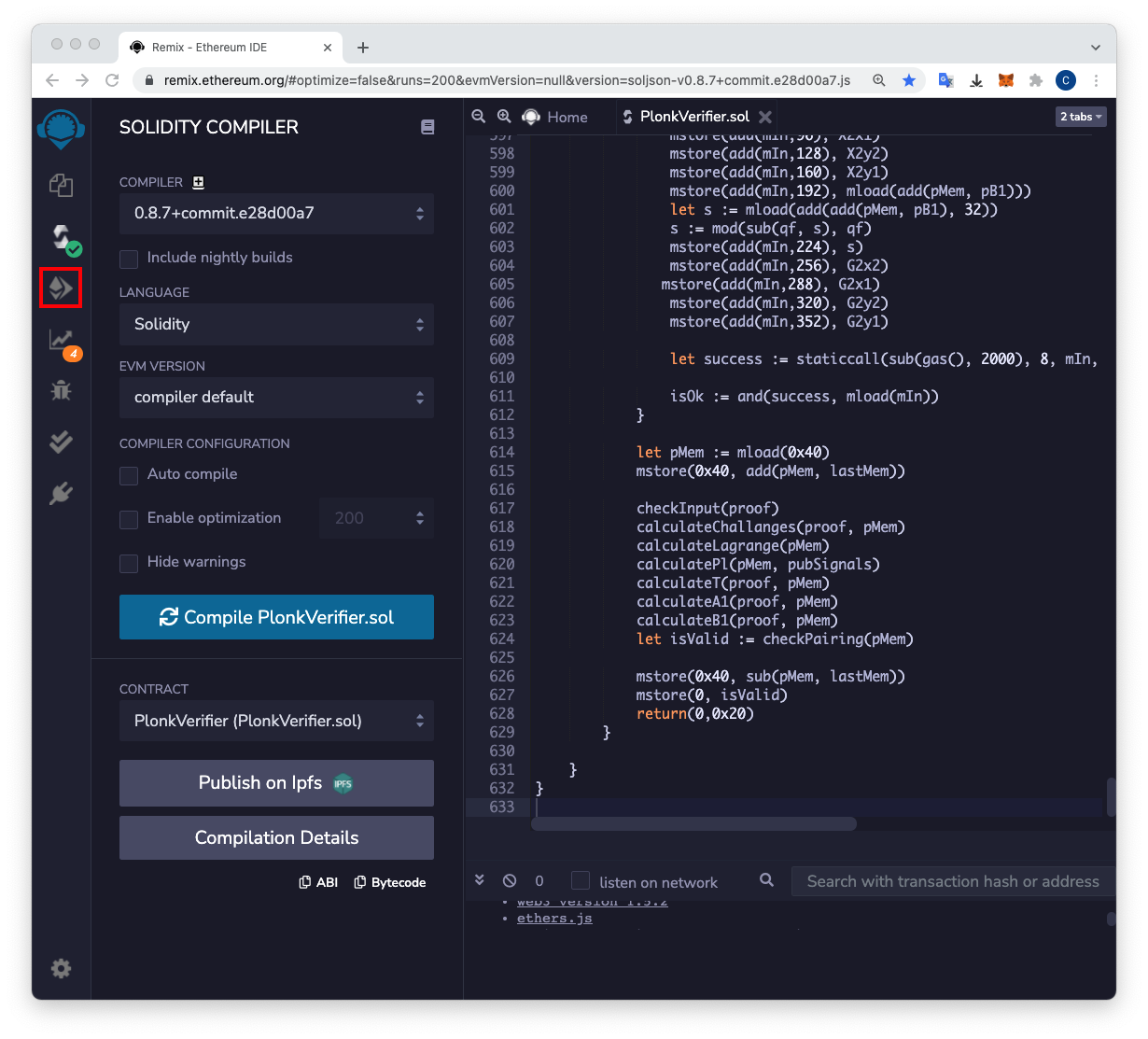The image size is (1148, 1039).
Task: Click the browser address bar URL
Action: [507, 80]
